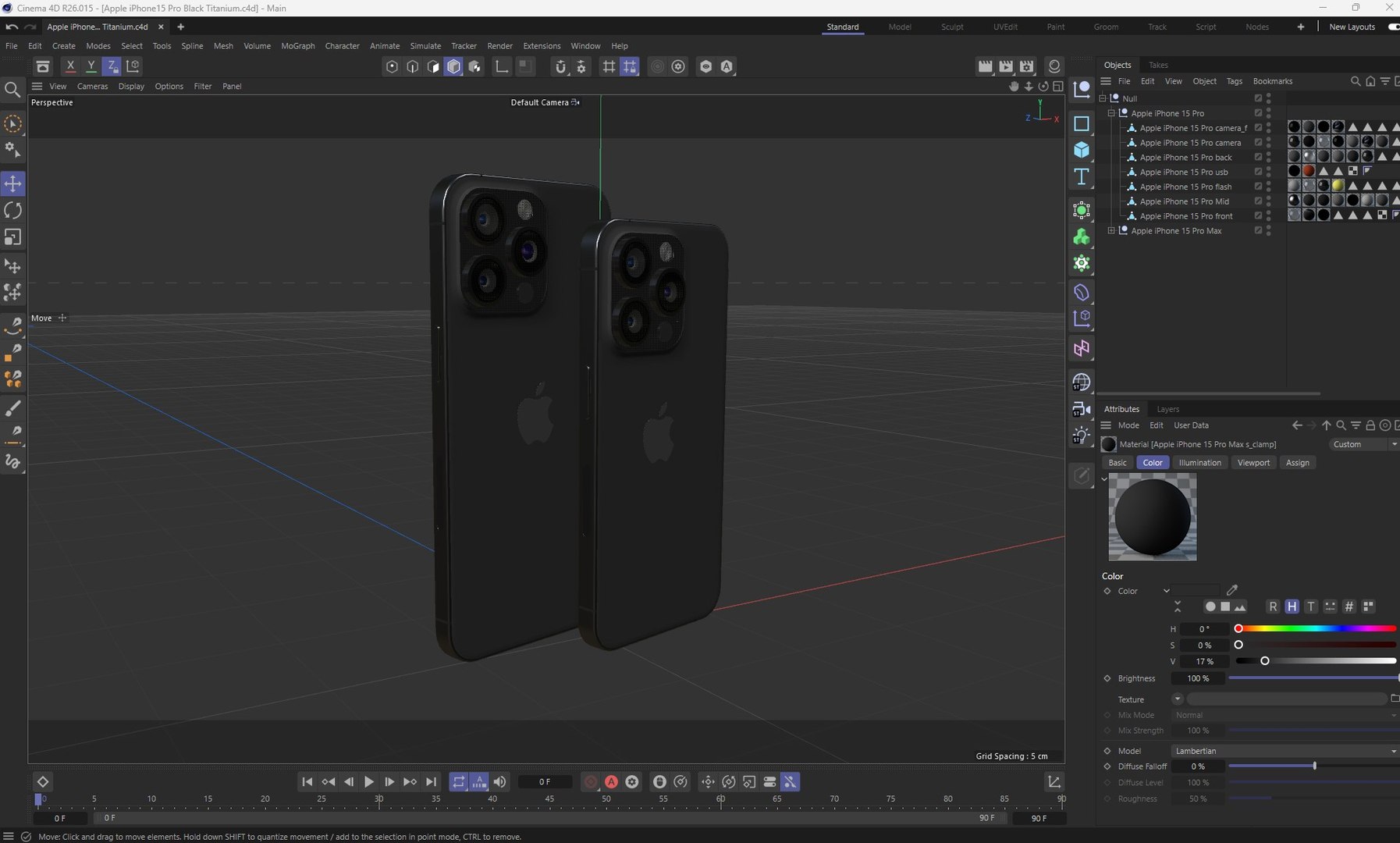
Task: Switch to the Sculpt layout tab
Action: pos(952,27)
